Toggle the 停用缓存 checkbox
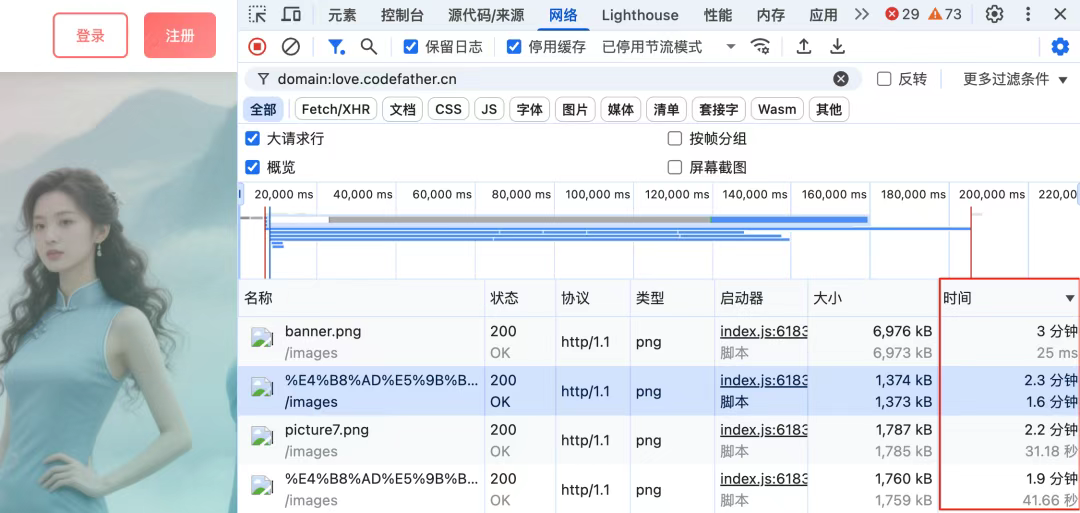Screen dimensions: 1080x513 (514, 47)
